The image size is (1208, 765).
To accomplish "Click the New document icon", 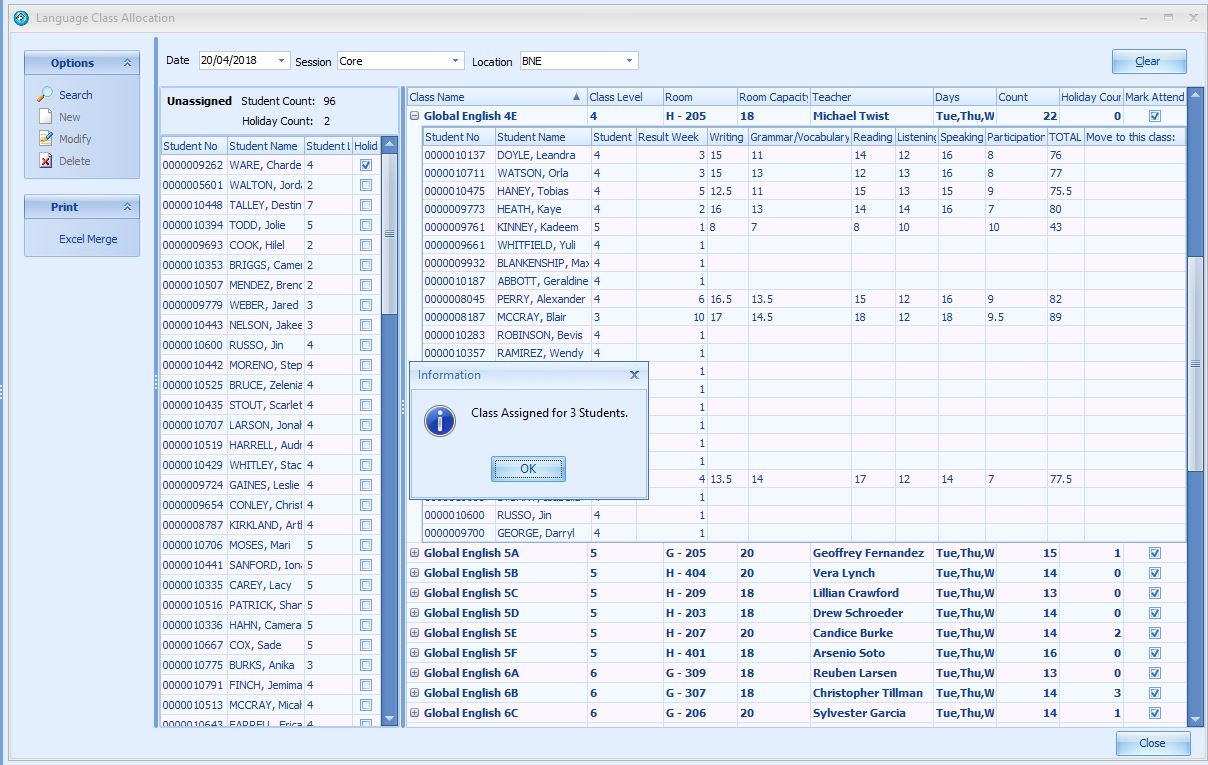I will 45,117.
